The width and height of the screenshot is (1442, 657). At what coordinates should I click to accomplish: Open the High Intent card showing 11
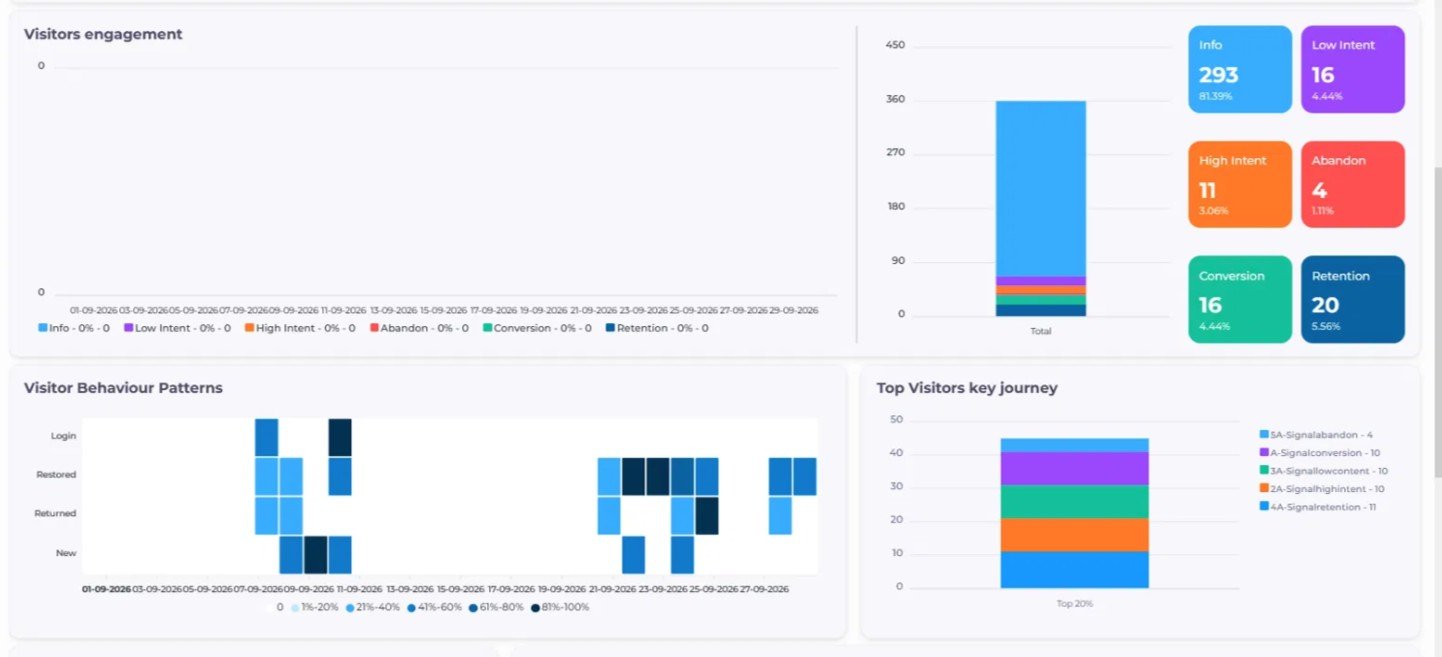pos(1240,184)
